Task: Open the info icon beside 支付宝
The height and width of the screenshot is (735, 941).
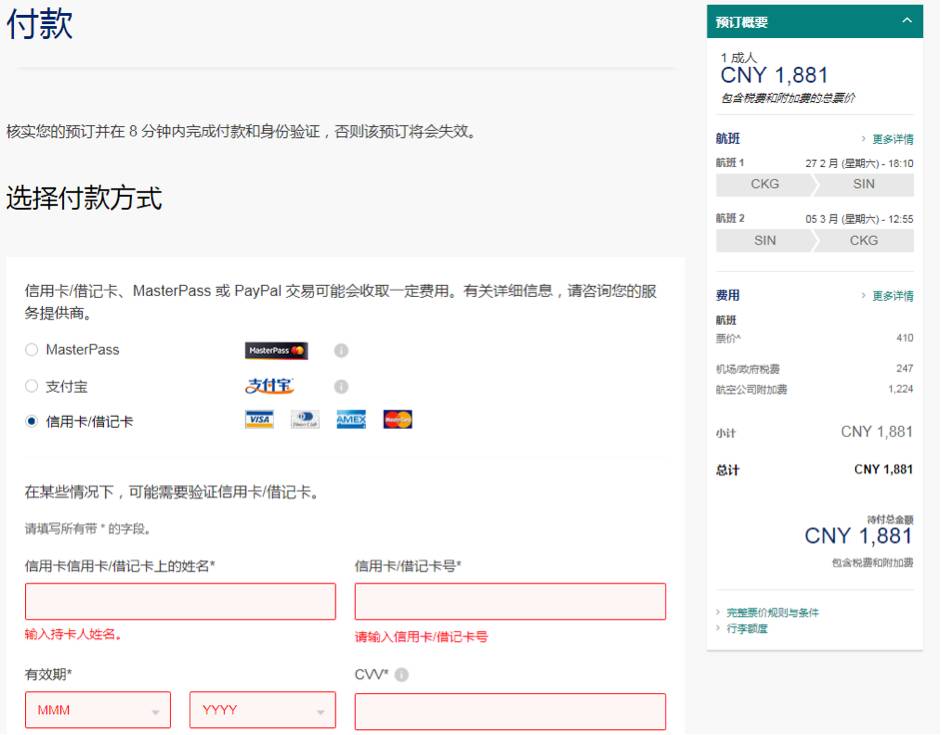Action: coord(341,386)
